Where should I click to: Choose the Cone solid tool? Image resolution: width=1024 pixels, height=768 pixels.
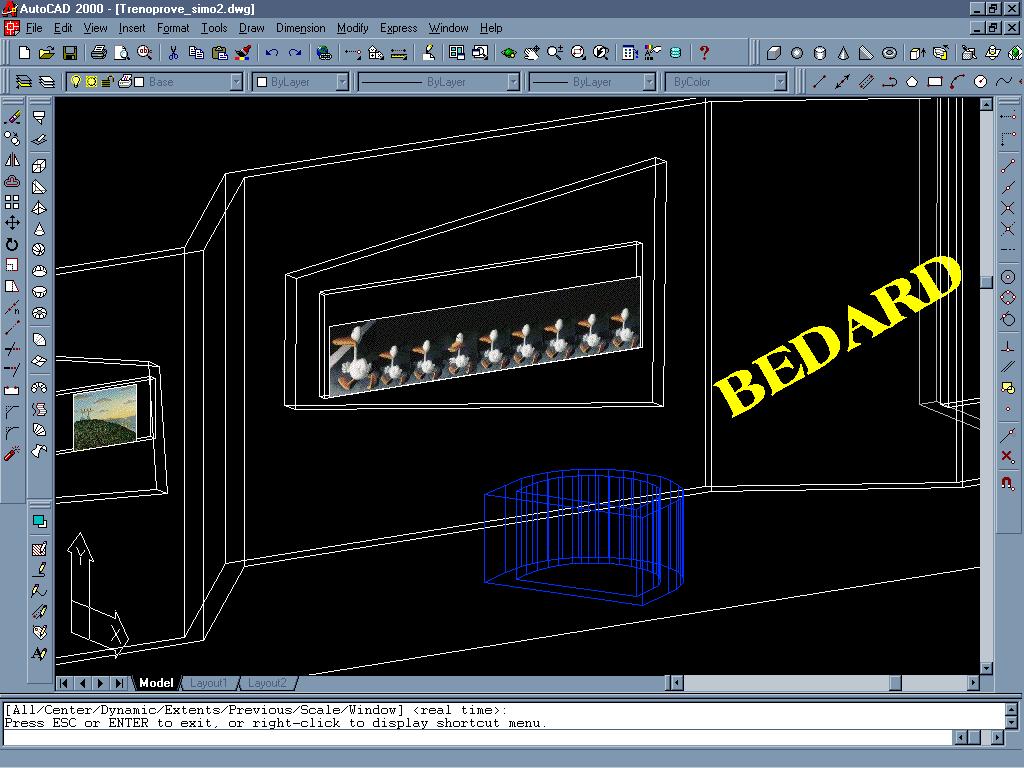(x=843, y=53)
